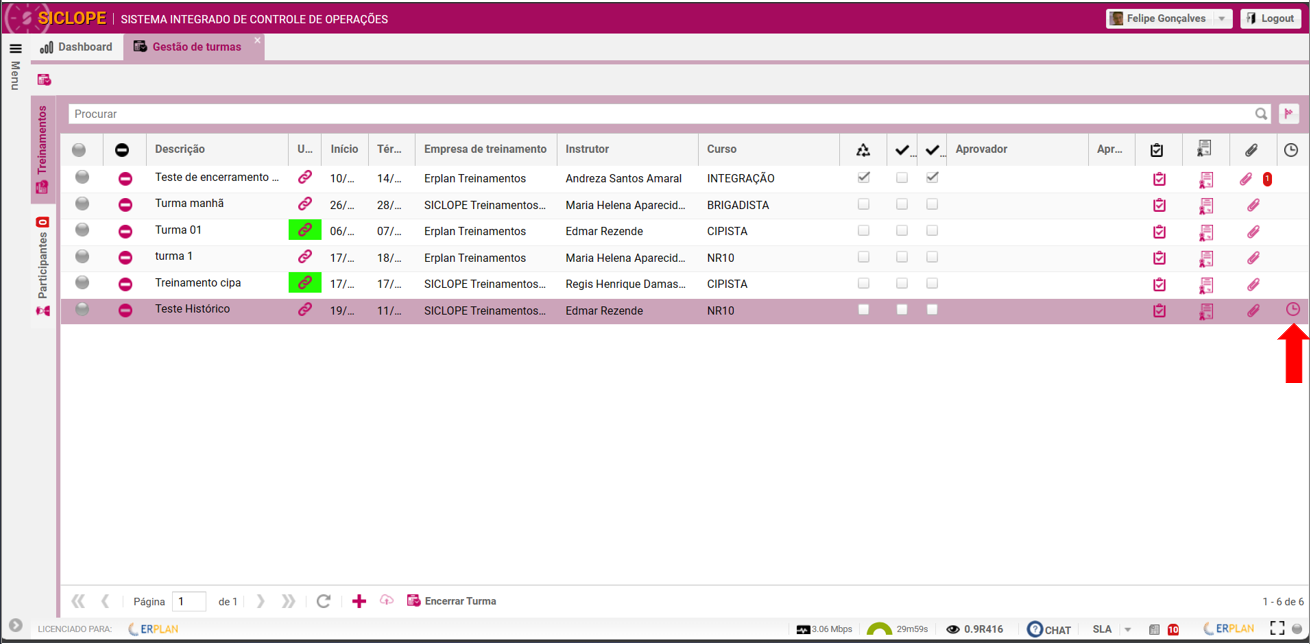Toggle the last checked checkbox for Teste de encerramento
The height and width of the screenshot is (644, 1310).
pos(932,177)
